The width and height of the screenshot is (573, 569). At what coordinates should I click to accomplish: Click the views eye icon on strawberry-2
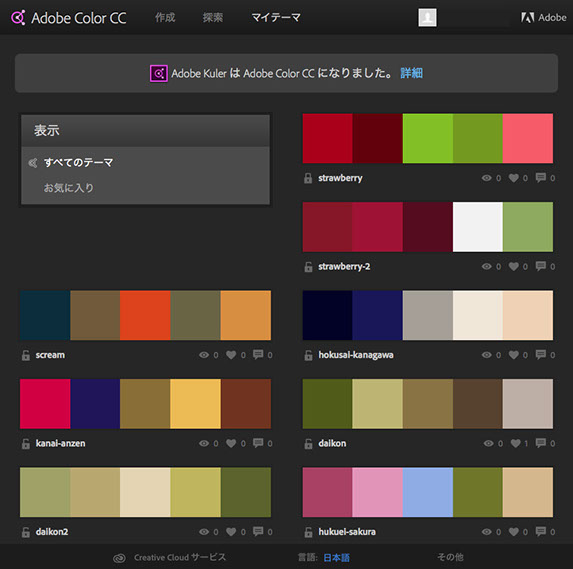486,266
